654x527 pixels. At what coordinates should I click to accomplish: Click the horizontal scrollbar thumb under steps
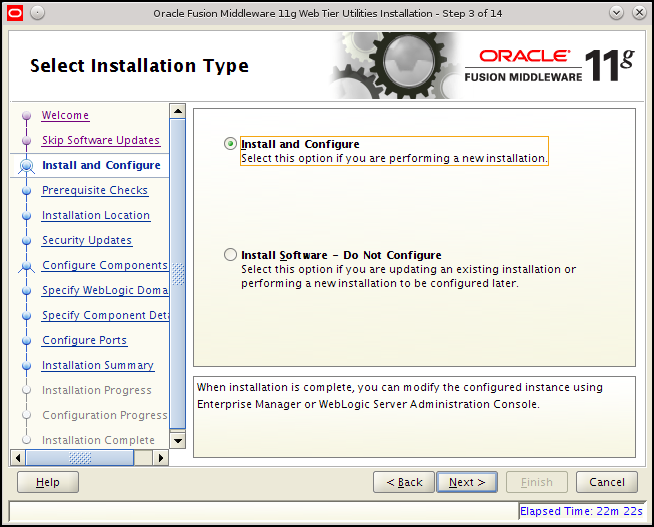pos(80,458)
